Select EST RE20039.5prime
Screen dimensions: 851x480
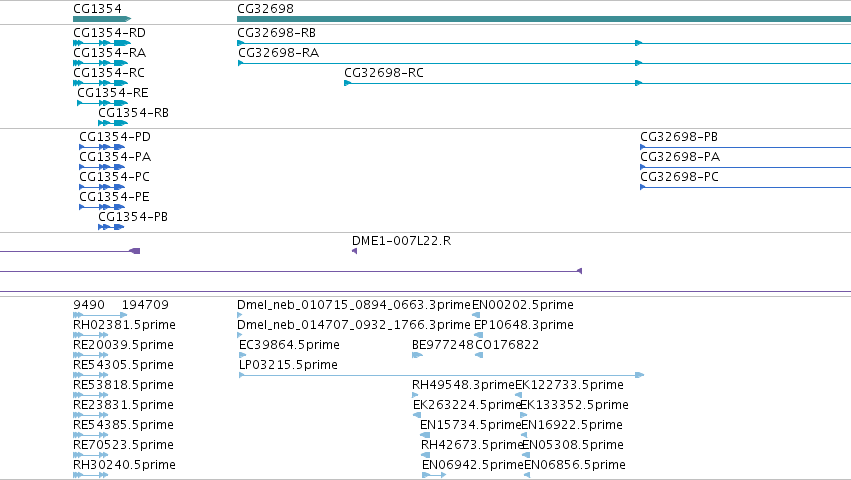(123, 345)
